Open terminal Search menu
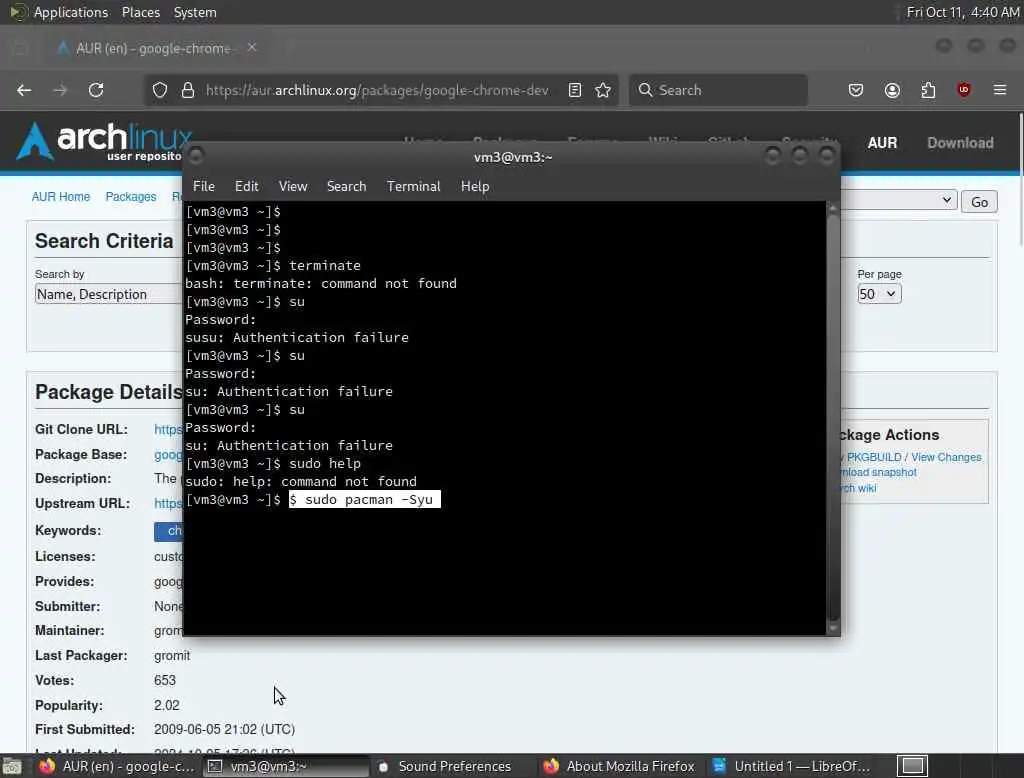This screenshot has height=778, width=1024. coord(346,186)
